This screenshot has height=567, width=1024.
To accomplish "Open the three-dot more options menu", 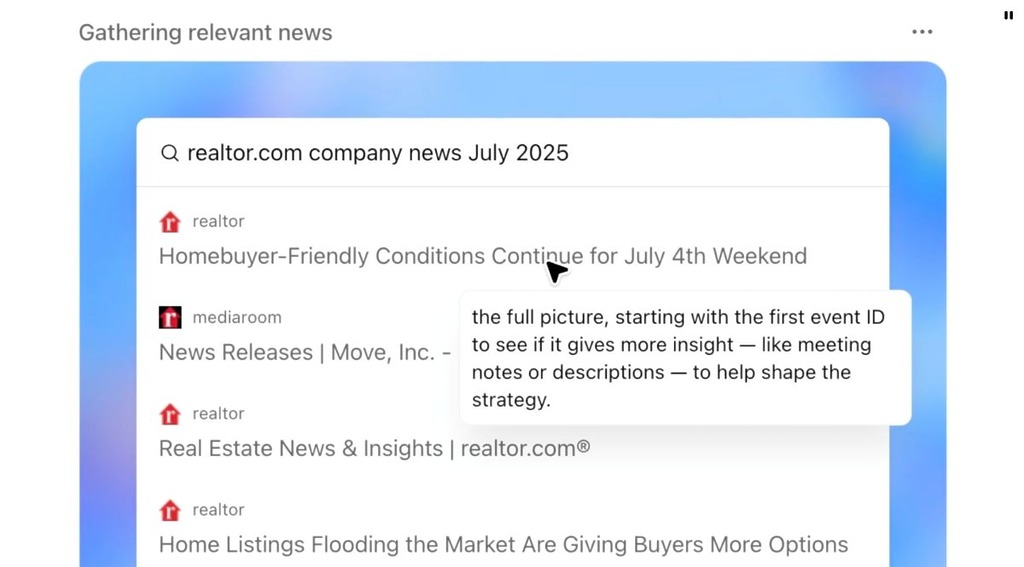I will click(x=921, y=32).
